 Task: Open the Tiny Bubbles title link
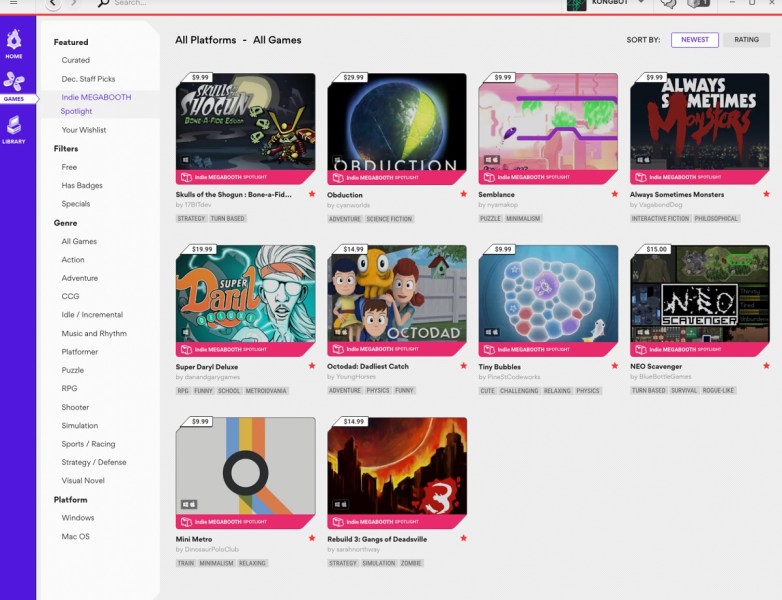[499, 367]
